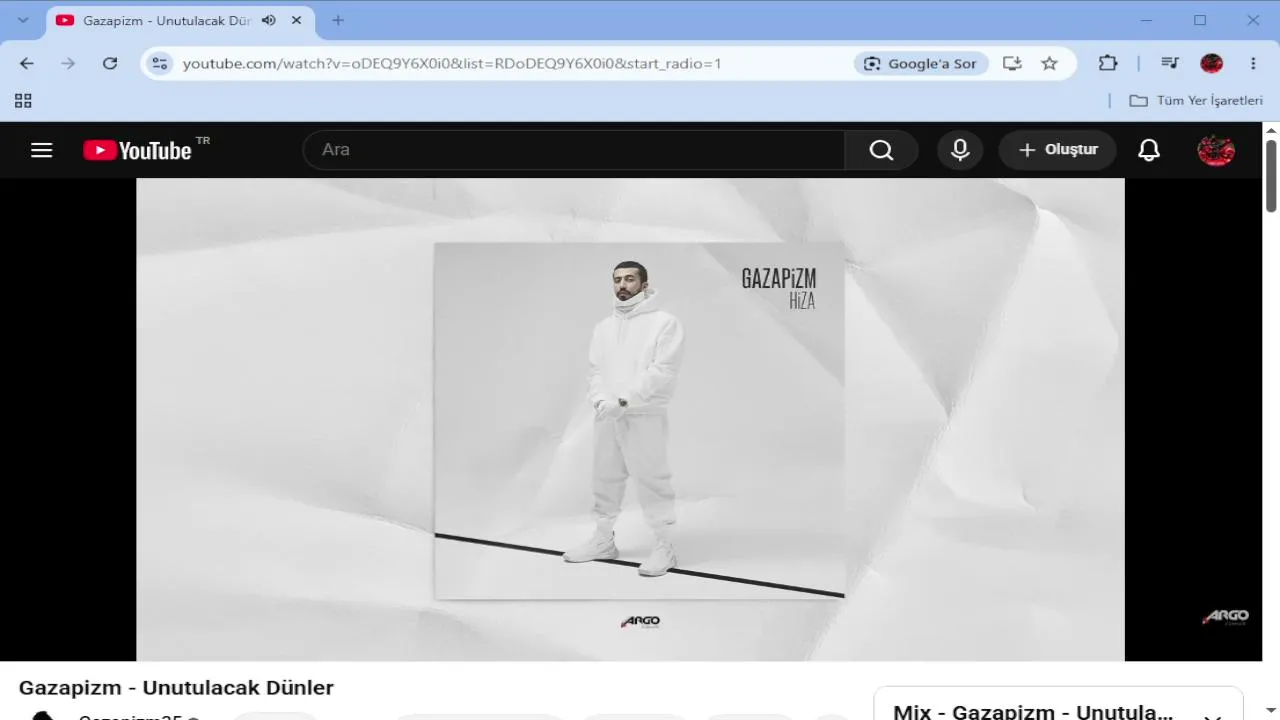Expand the tab search dropdown

pyautogui.click(x=23, y=20)
